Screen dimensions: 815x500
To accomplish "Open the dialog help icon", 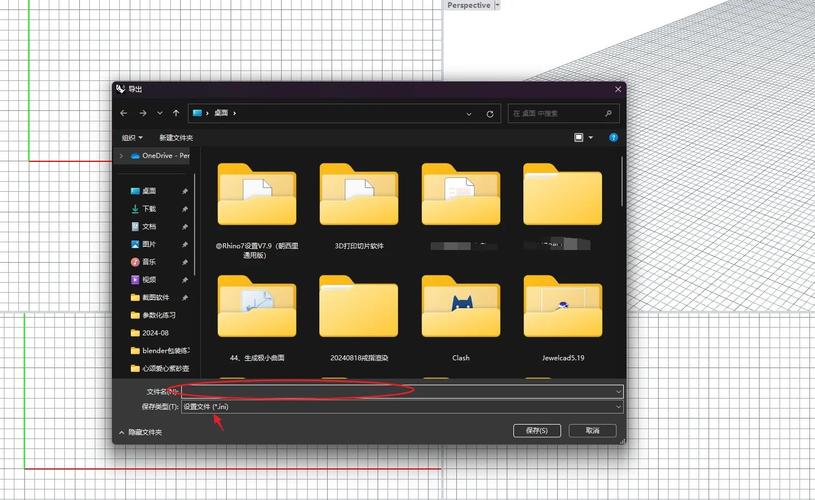I will 613,137.
